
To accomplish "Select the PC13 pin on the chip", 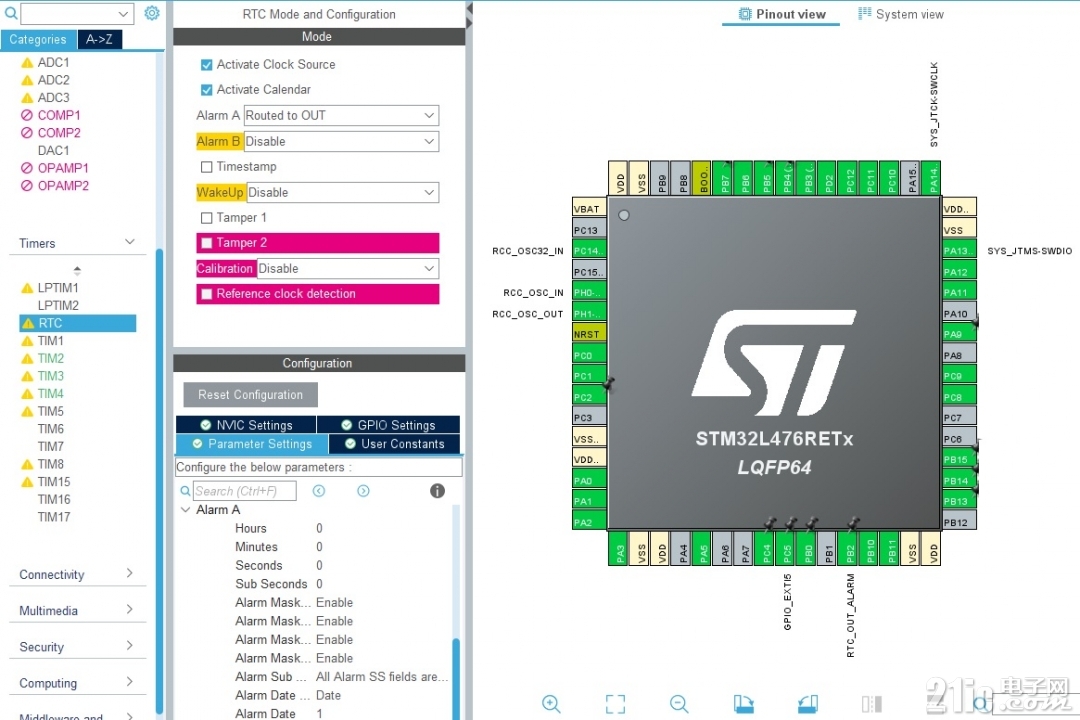I will coord(589,230).
